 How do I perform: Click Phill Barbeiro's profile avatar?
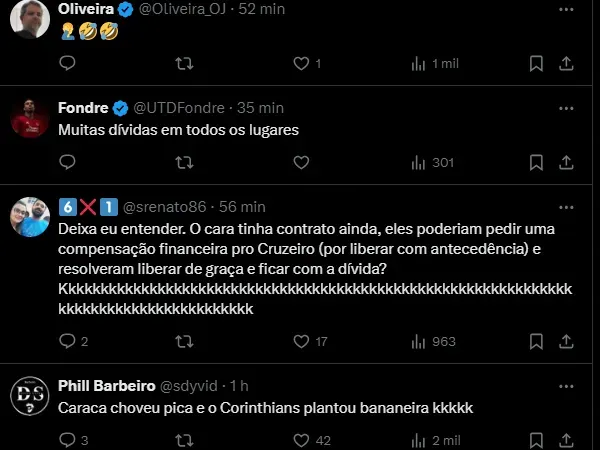click(30, 398)
